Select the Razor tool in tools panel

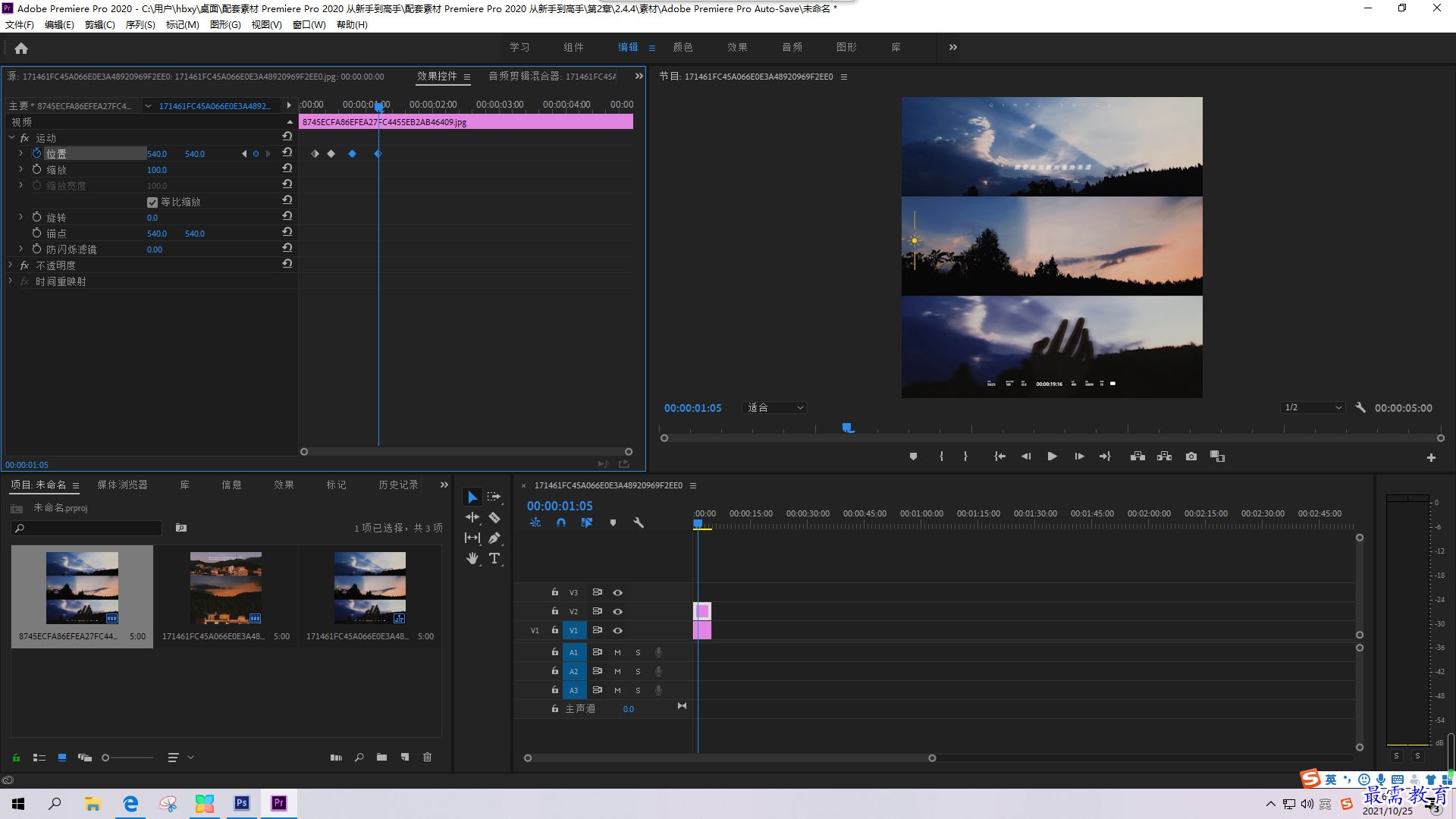(494, 518)
